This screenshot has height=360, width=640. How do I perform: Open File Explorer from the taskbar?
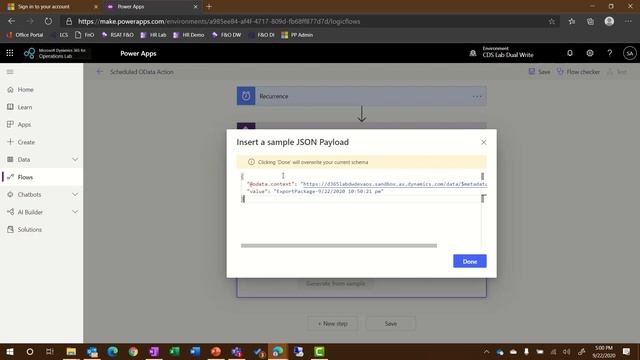coord(71,351)
